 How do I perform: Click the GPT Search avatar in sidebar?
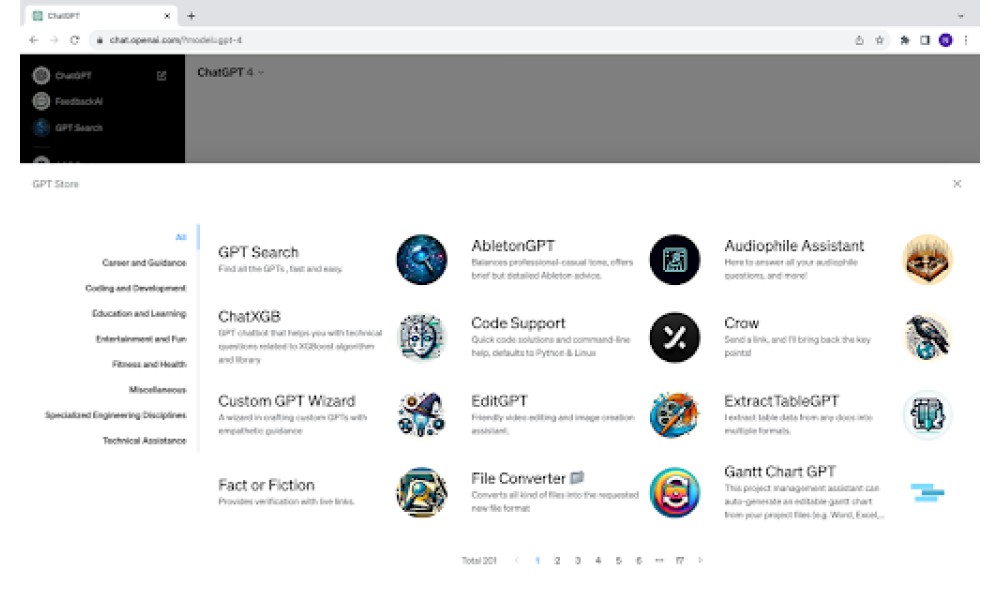point(41,128)
